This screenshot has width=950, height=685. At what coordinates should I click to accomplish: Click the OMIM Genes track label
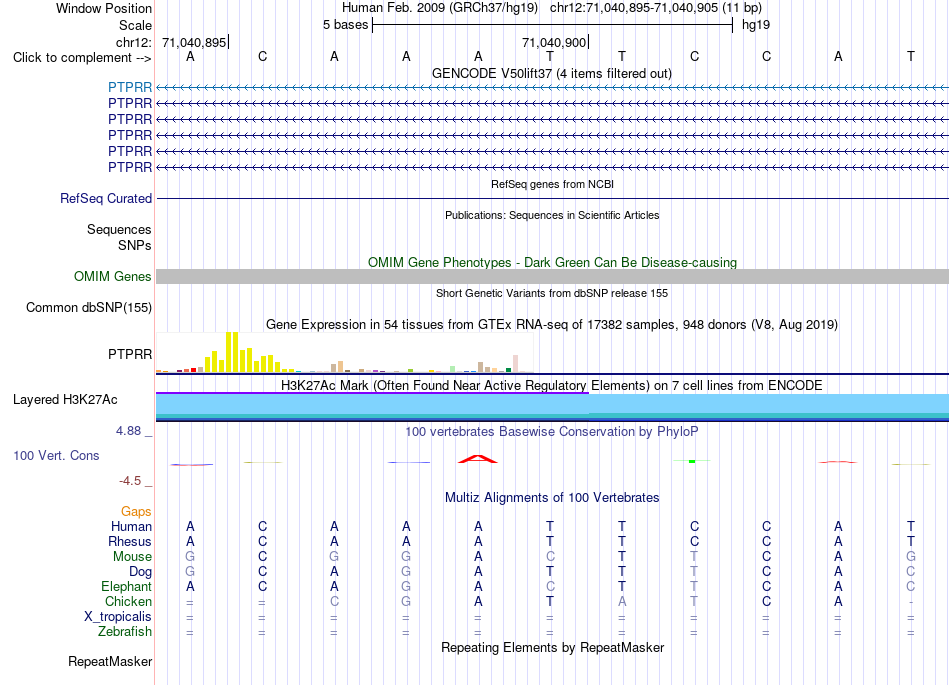pyautogui.click(x=113, y=276)
